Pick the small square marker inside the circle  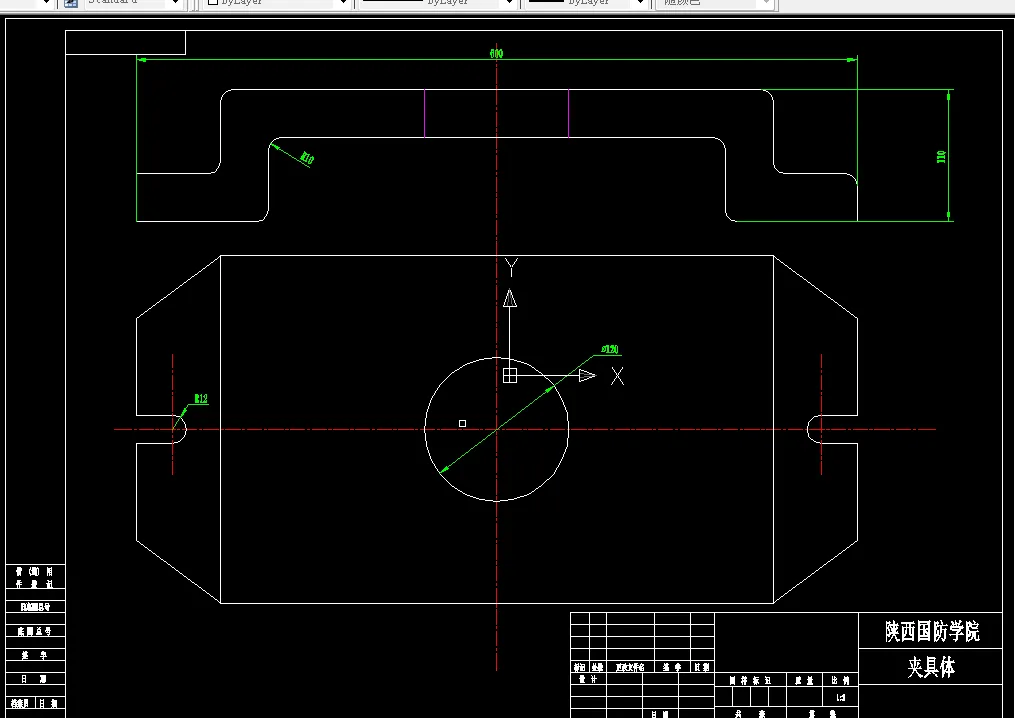pos(462,423)
